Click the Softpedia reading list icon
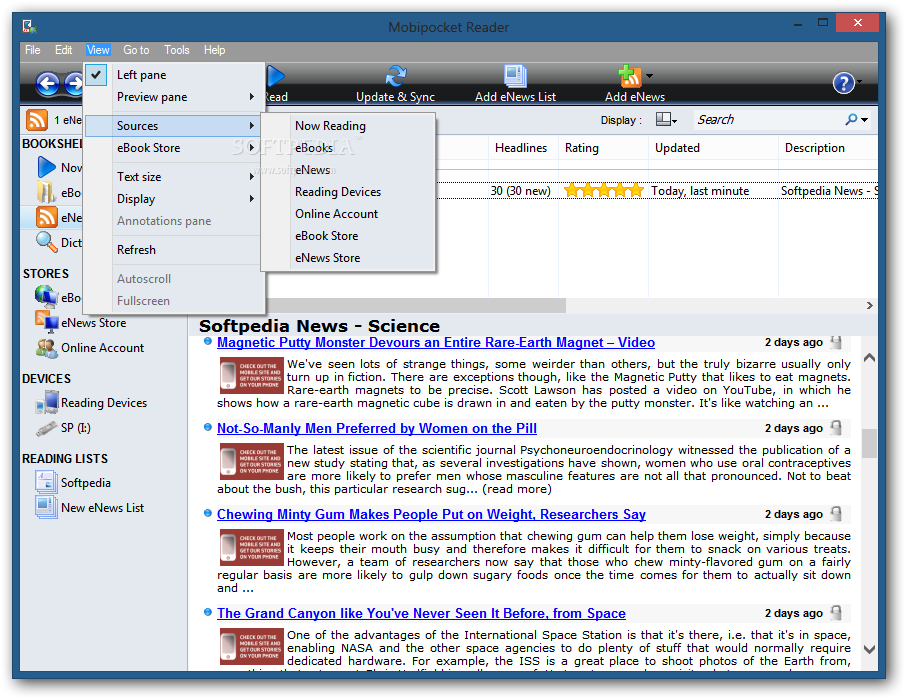 pos(46,482)
